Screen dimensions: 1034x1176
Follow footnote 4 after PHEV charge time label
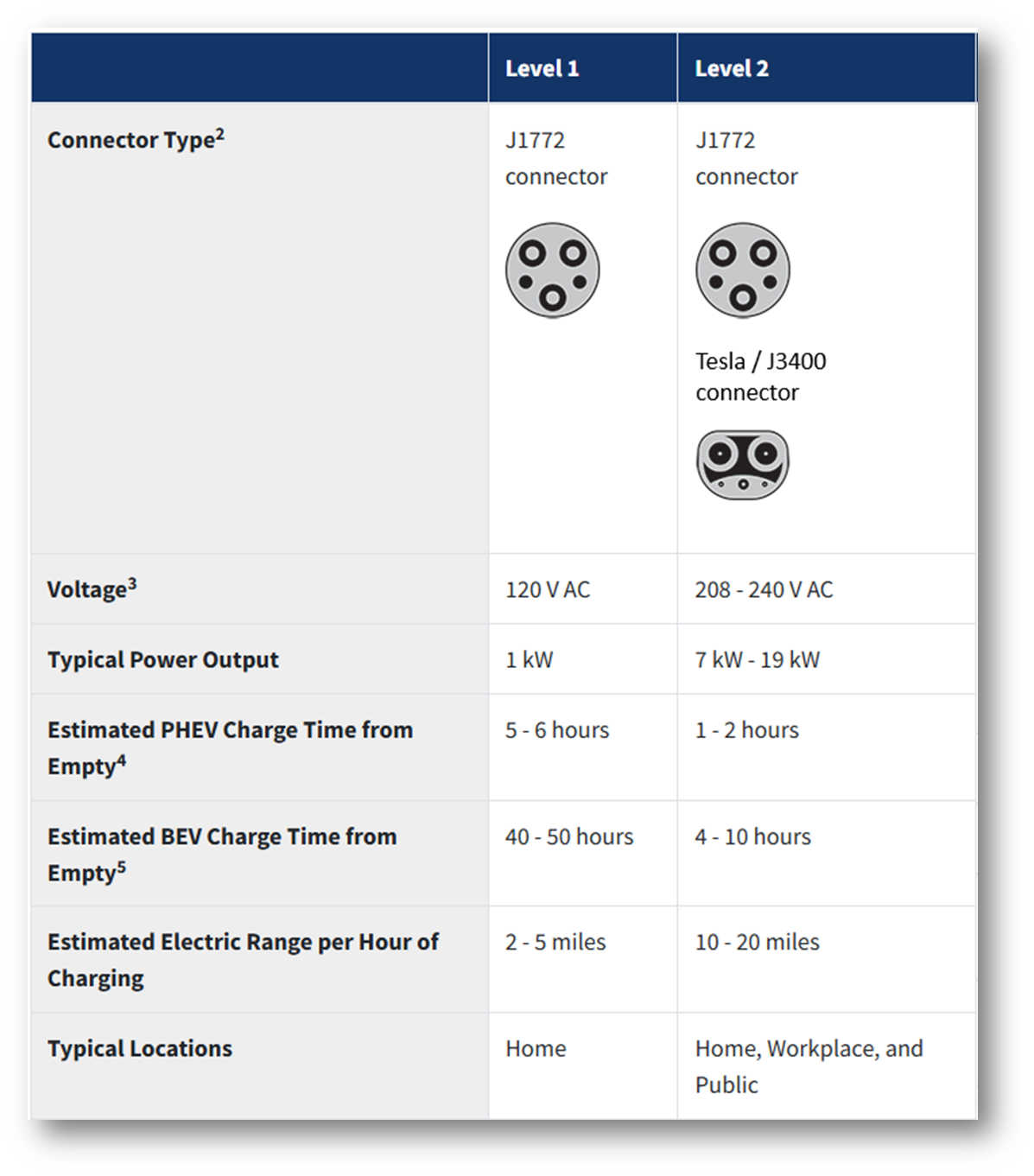pyautogui.click(x=121, y=761)
